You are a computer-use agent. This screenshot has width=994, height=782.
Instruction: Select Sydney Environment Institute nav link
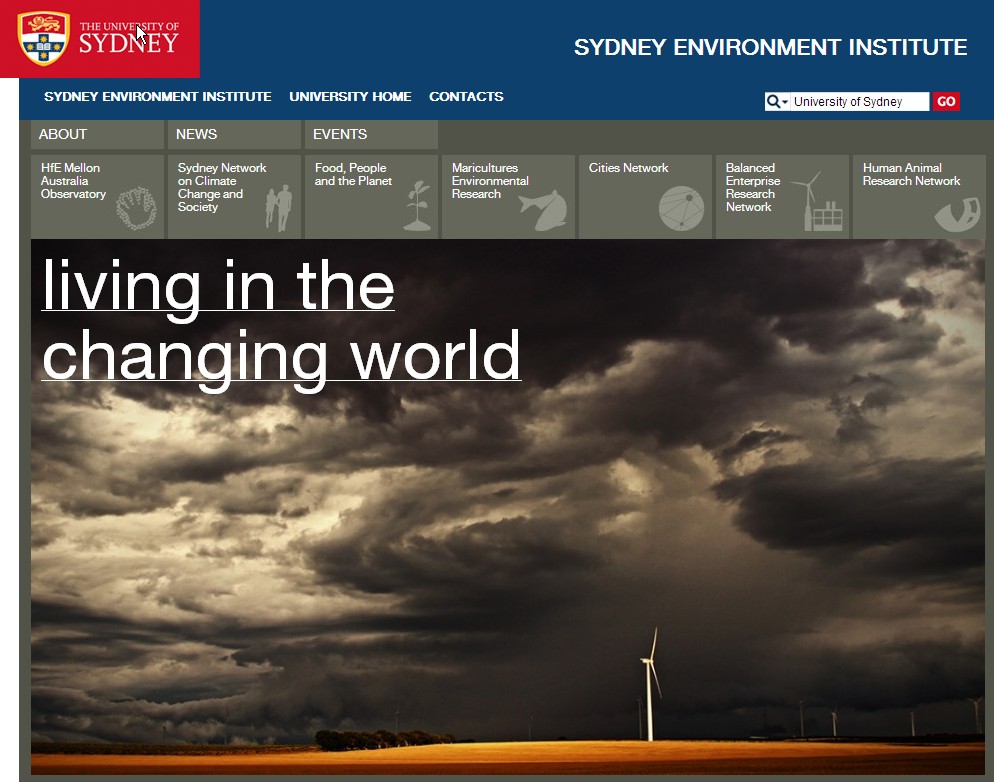(158, 97)
